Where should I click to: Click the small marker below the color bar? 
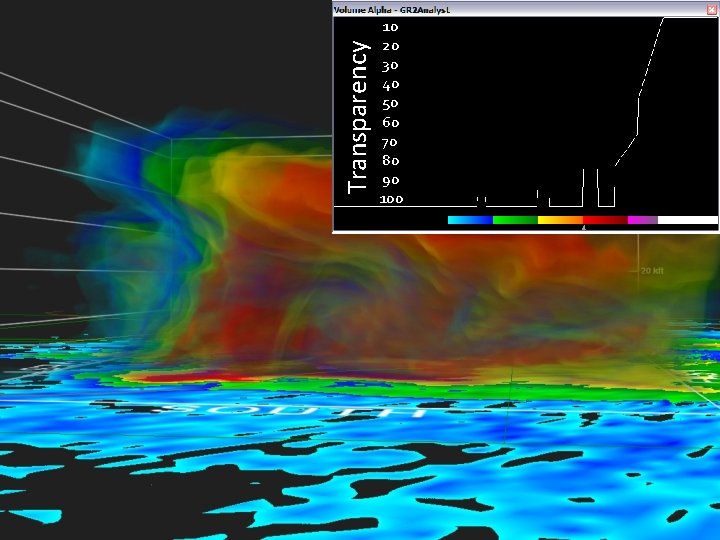click(x=584, y=227)
